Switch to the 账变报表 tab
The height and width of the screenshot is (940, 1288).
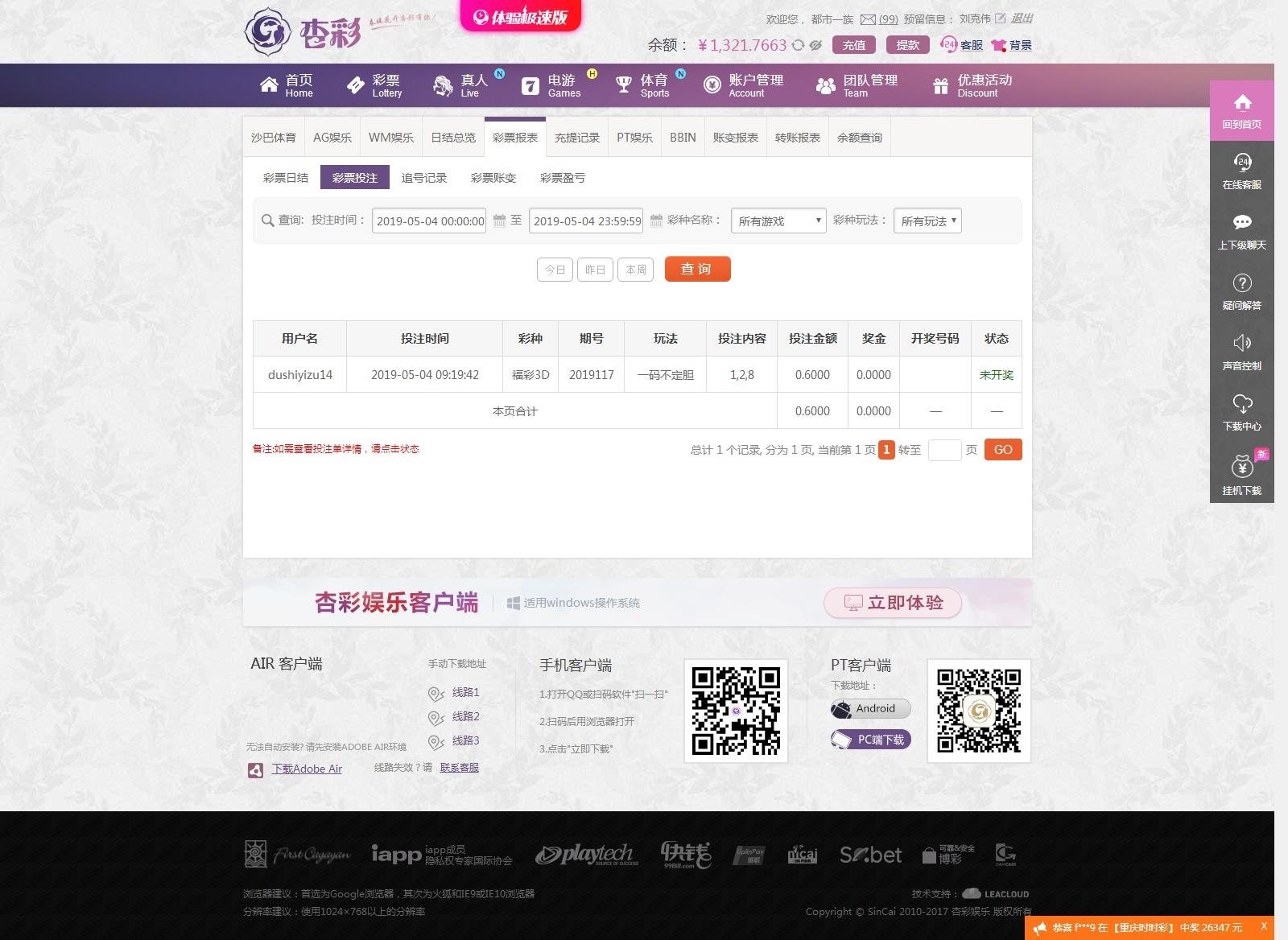(736, 138)
